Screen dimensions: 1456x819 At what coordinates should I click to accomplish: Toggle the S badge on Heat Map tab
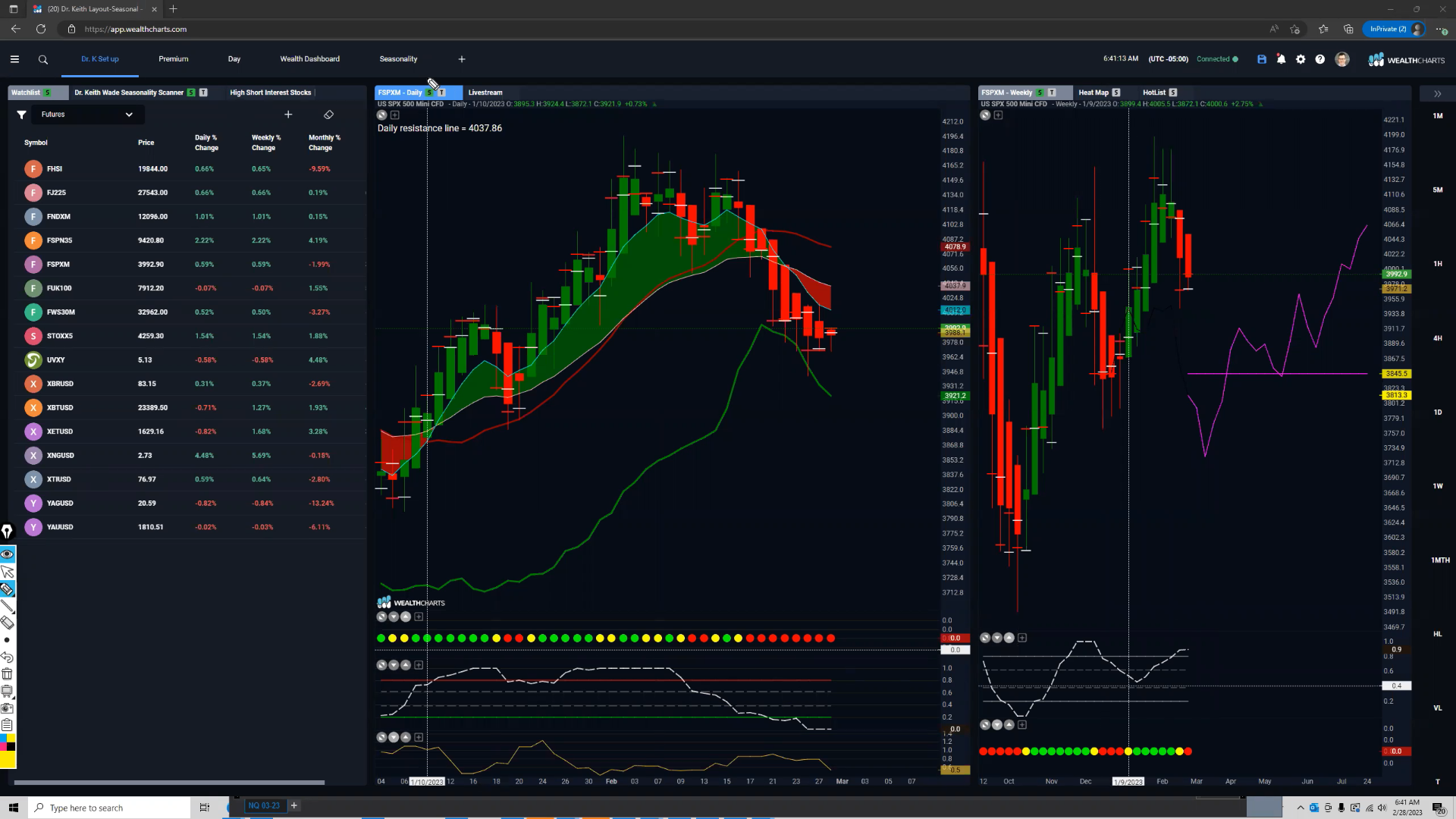tap(1116, 93)
